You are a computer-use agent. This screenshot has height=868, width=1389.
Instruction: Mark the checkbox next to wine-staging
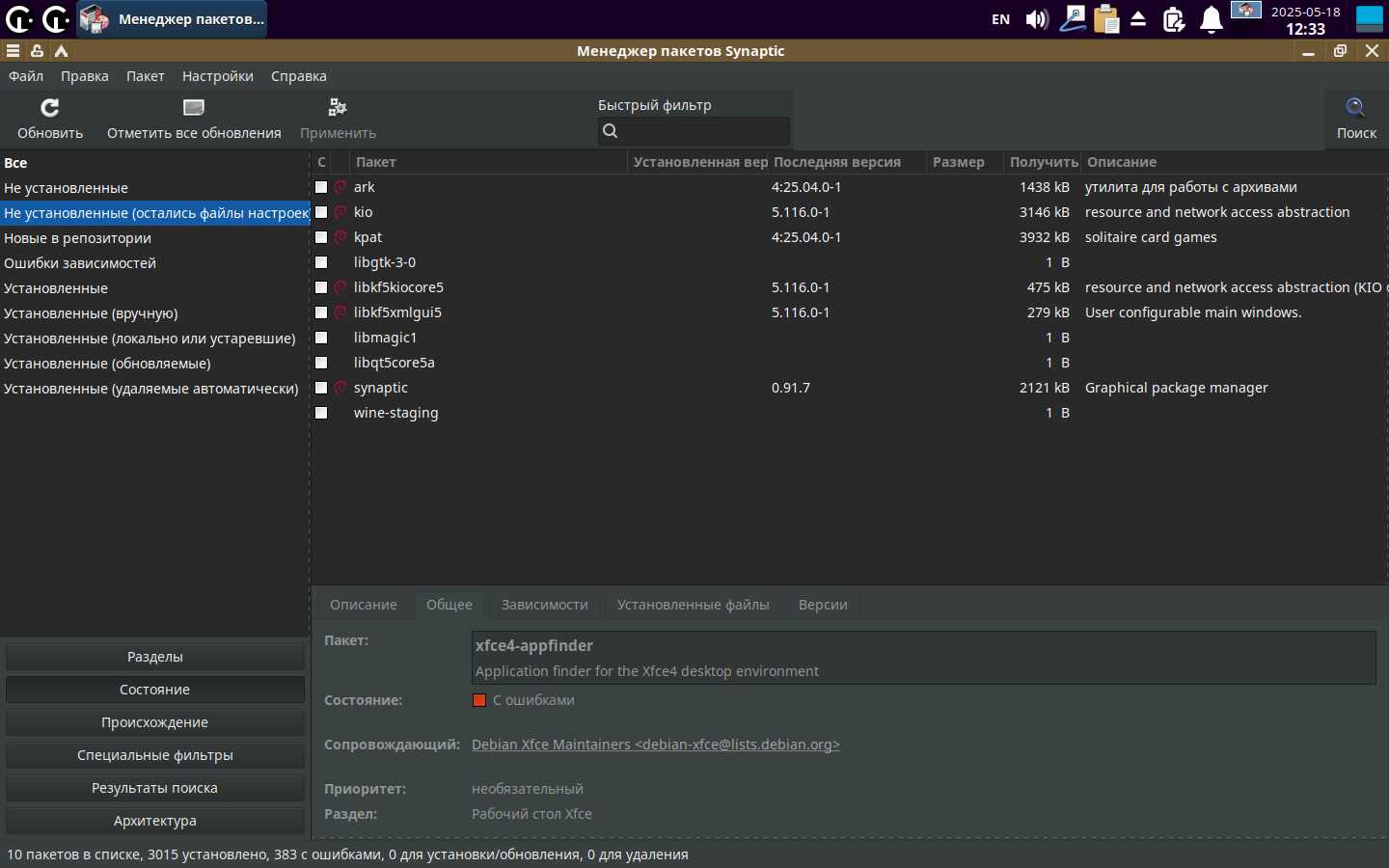click(322, 413)
